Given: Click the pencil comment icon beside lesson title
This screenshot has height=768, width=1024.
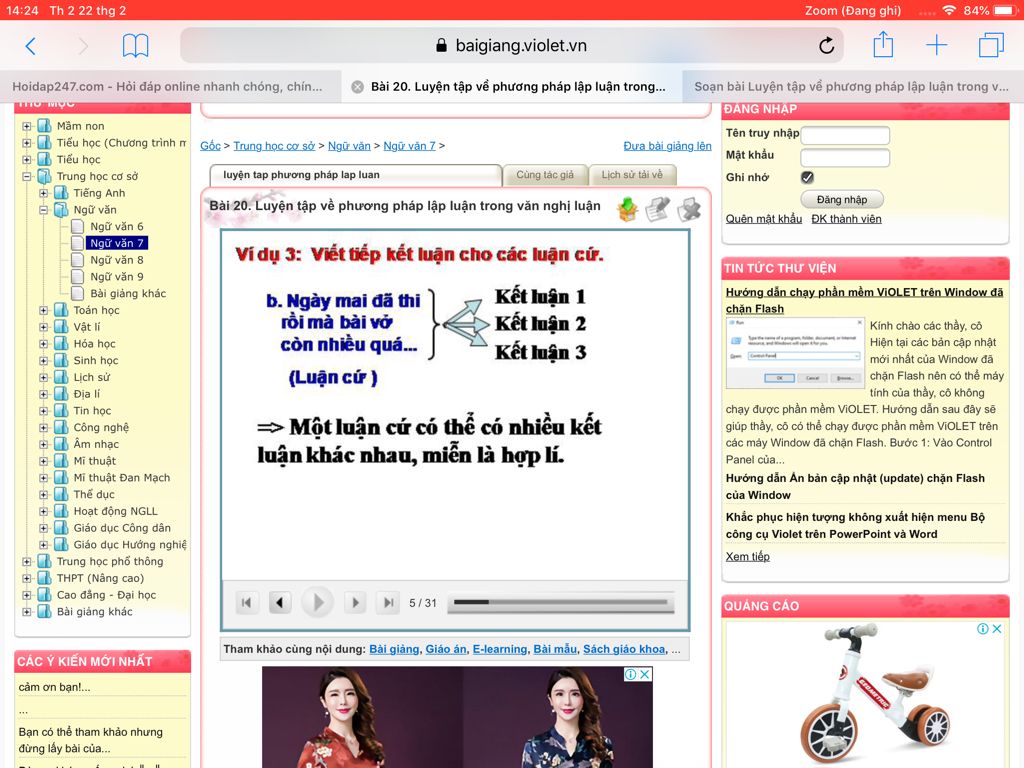Looking at the screenshot, I should [x=658, y=209].
